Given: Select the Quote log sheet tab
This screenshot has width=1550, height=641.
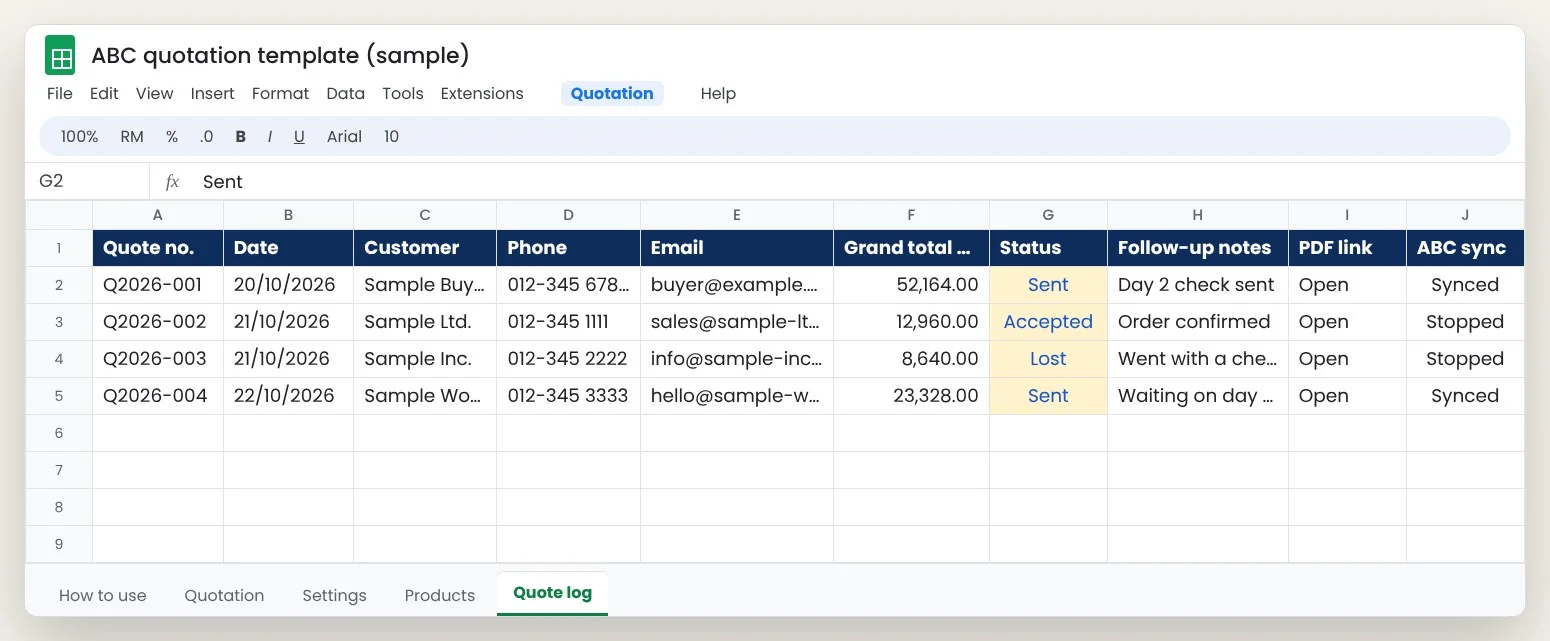Looking at the screenshot, I should tap(552, 593).
